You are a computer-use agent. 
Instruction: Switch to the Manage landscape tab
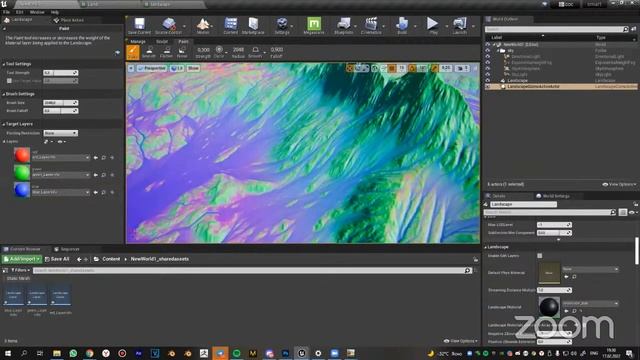click(x=138, y=42)
